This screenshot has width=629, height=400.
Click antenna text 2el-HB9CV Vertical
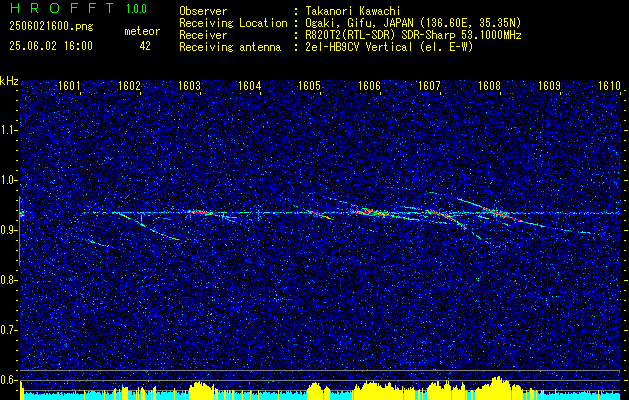pos(359,47)
